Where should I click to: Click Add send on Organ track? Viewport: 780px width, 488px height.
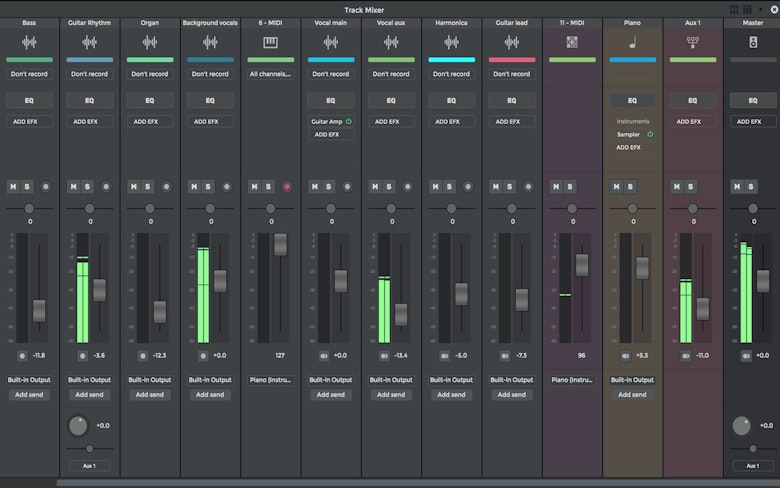point(150,394)
